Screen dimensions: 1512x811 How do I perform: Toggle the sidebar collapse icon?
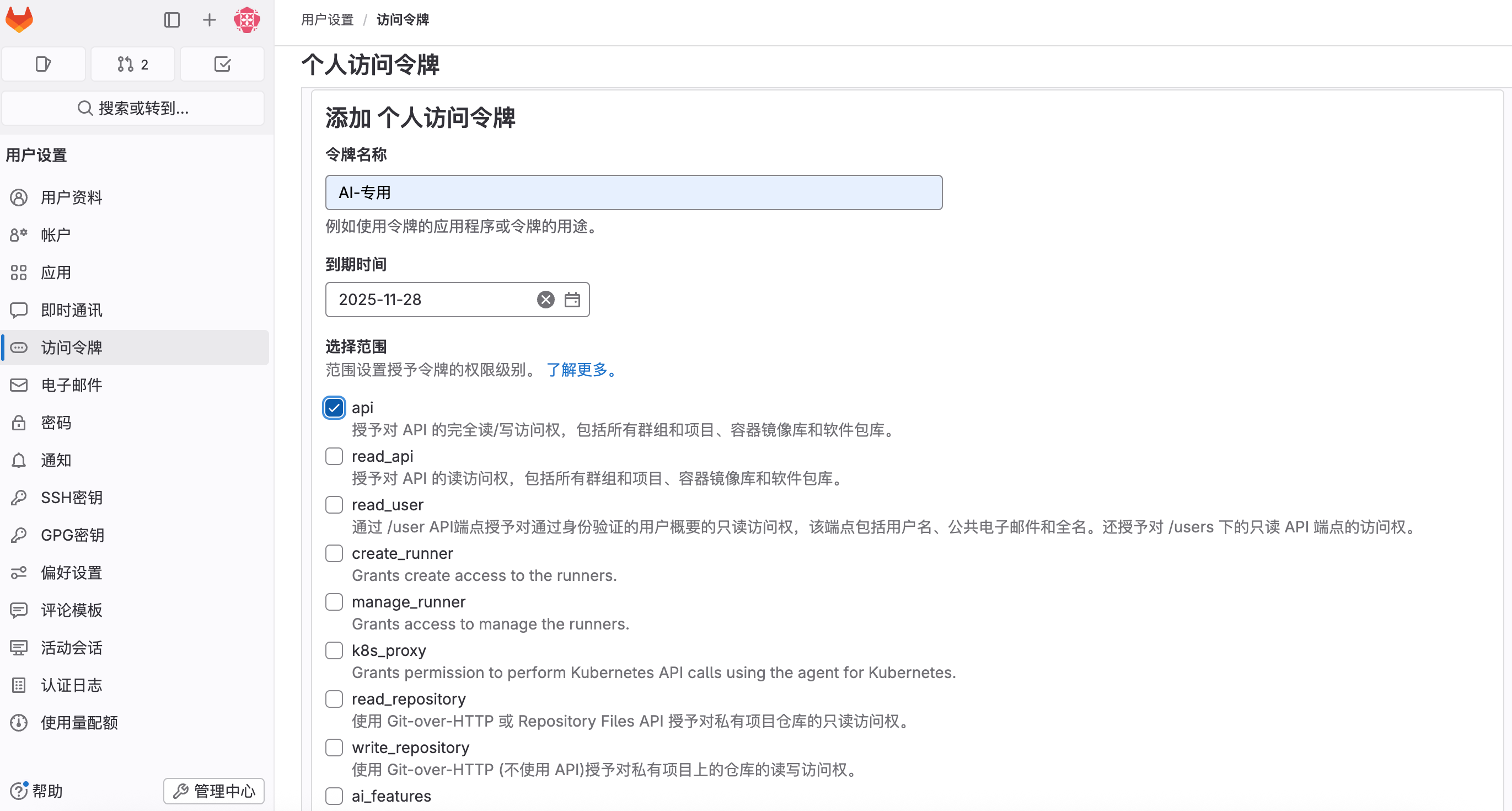(171, 20)
